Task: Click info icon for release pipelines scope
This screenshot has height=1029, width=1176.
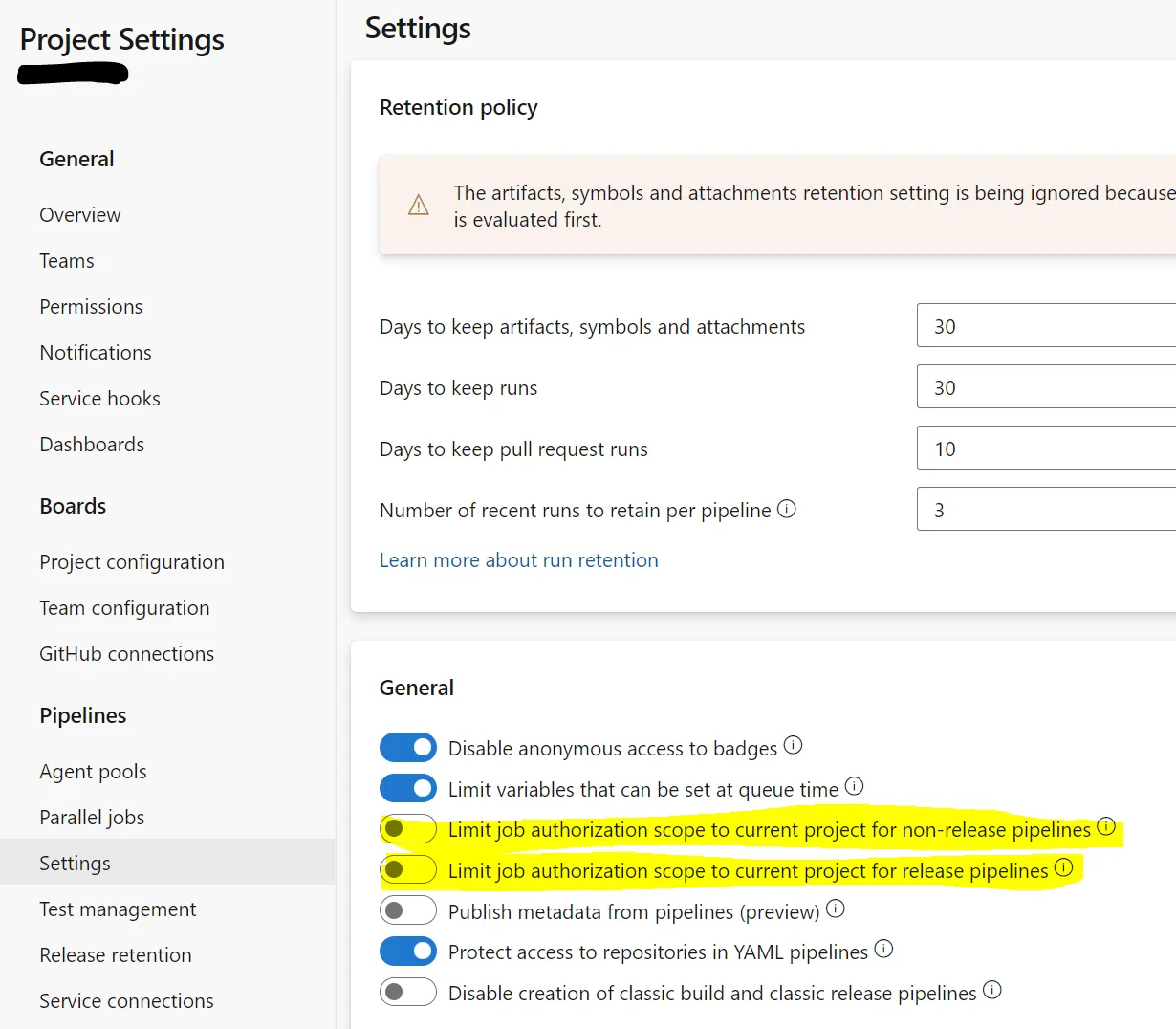Action: tap(1063, 867)
